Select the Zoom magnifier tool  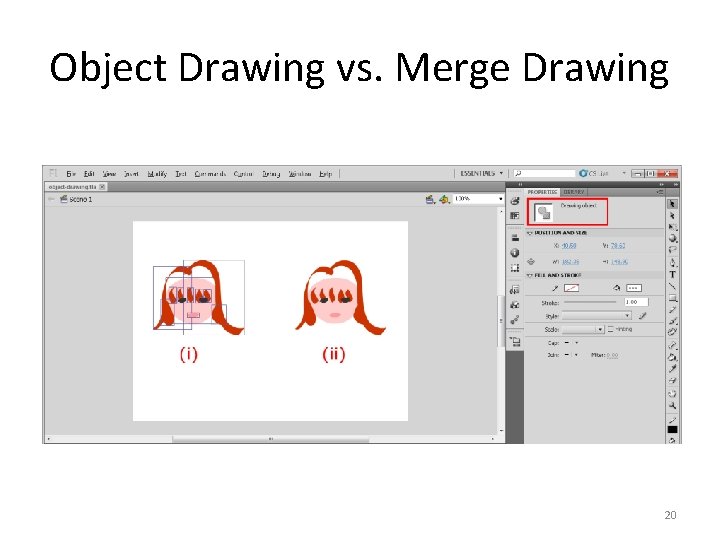tap(672, 406)
